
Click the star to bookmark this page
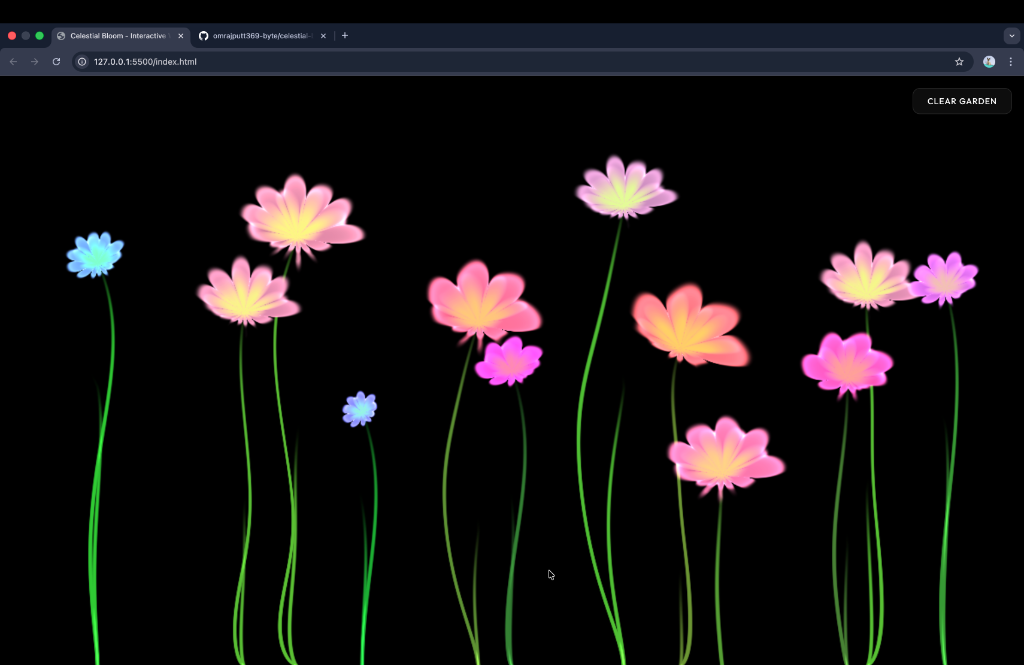[959, 61]
